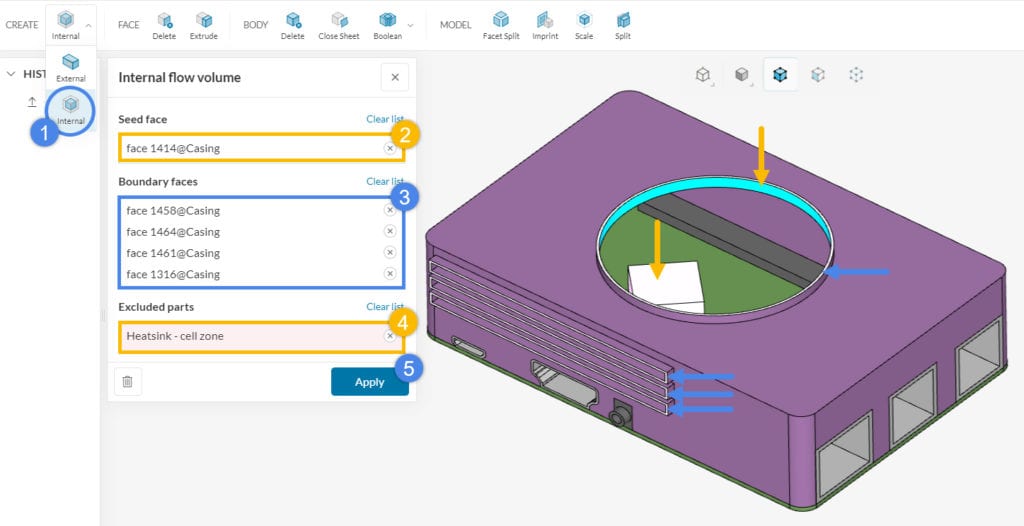Viewport: 1024px width, 526px height.
Task: Expand the Boolean dropdown arrow
Action: (411, 25)
